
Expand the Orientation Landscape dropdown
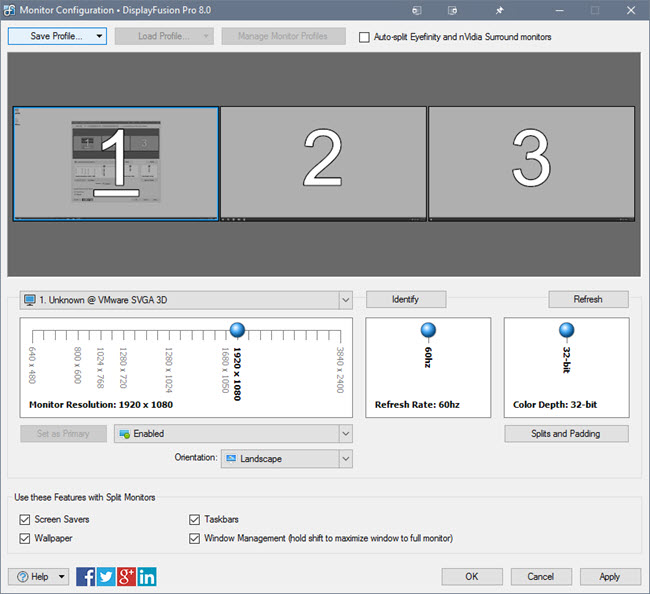tap(346, 459)
